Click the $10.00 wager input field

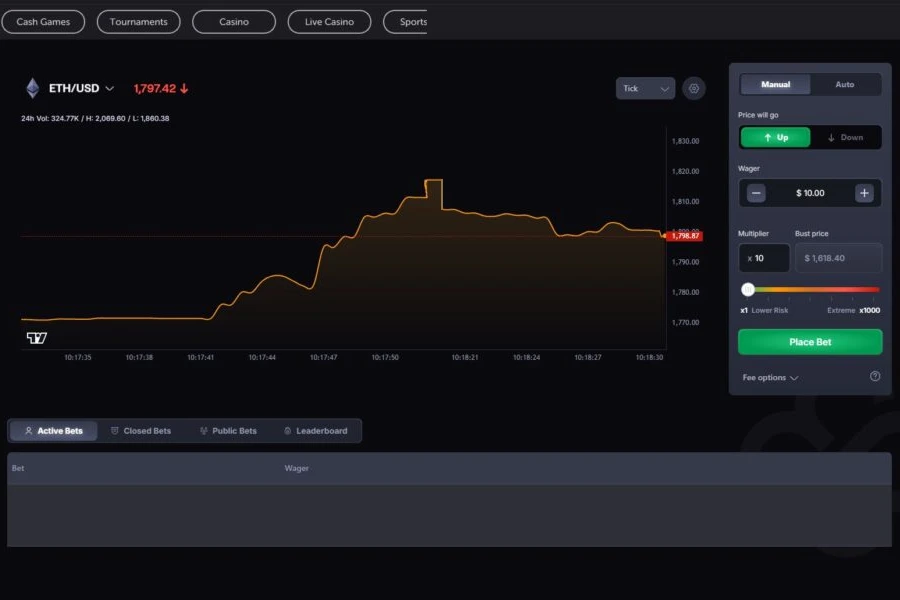click(810, 193)
